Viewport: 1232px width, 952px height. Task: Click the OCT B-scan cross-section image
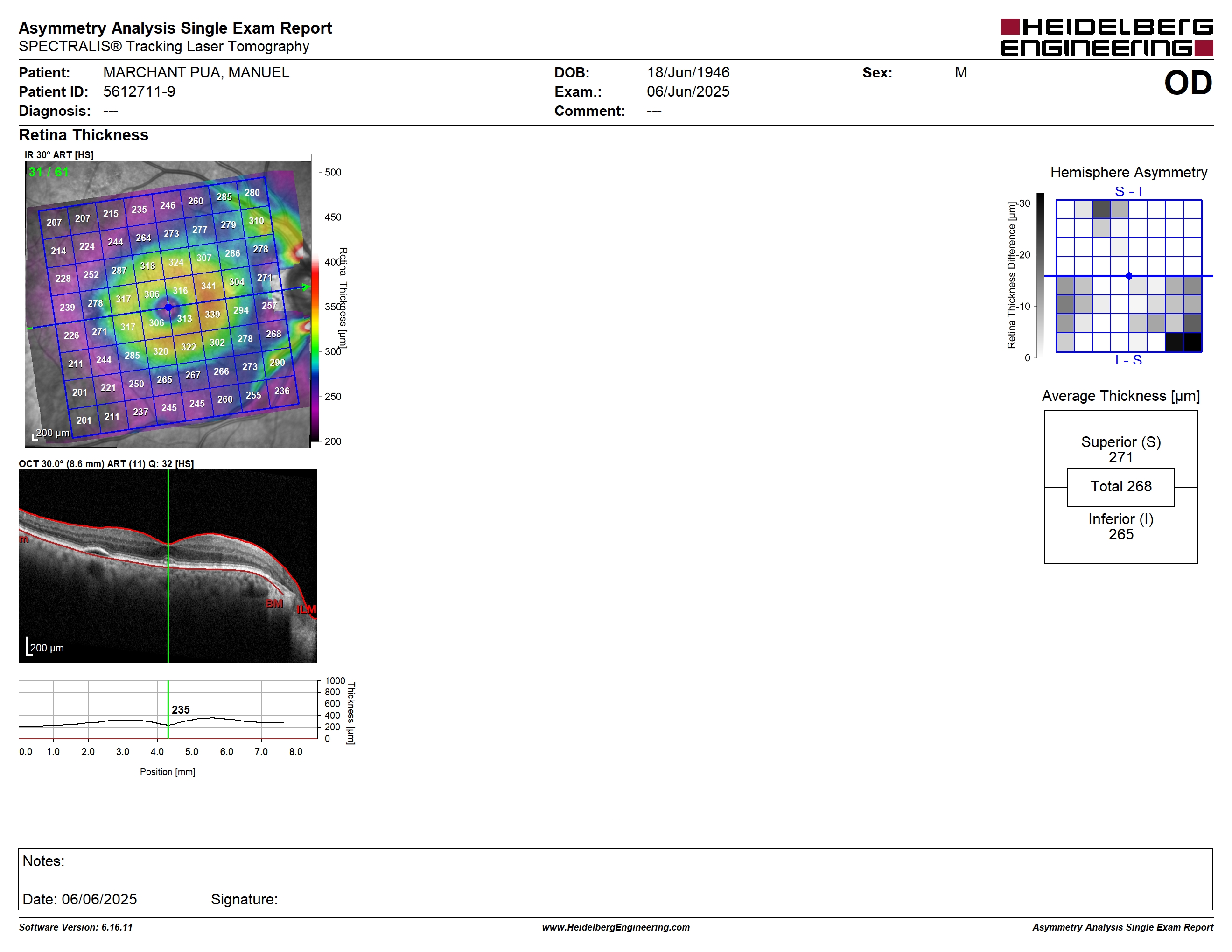[168, 566]
